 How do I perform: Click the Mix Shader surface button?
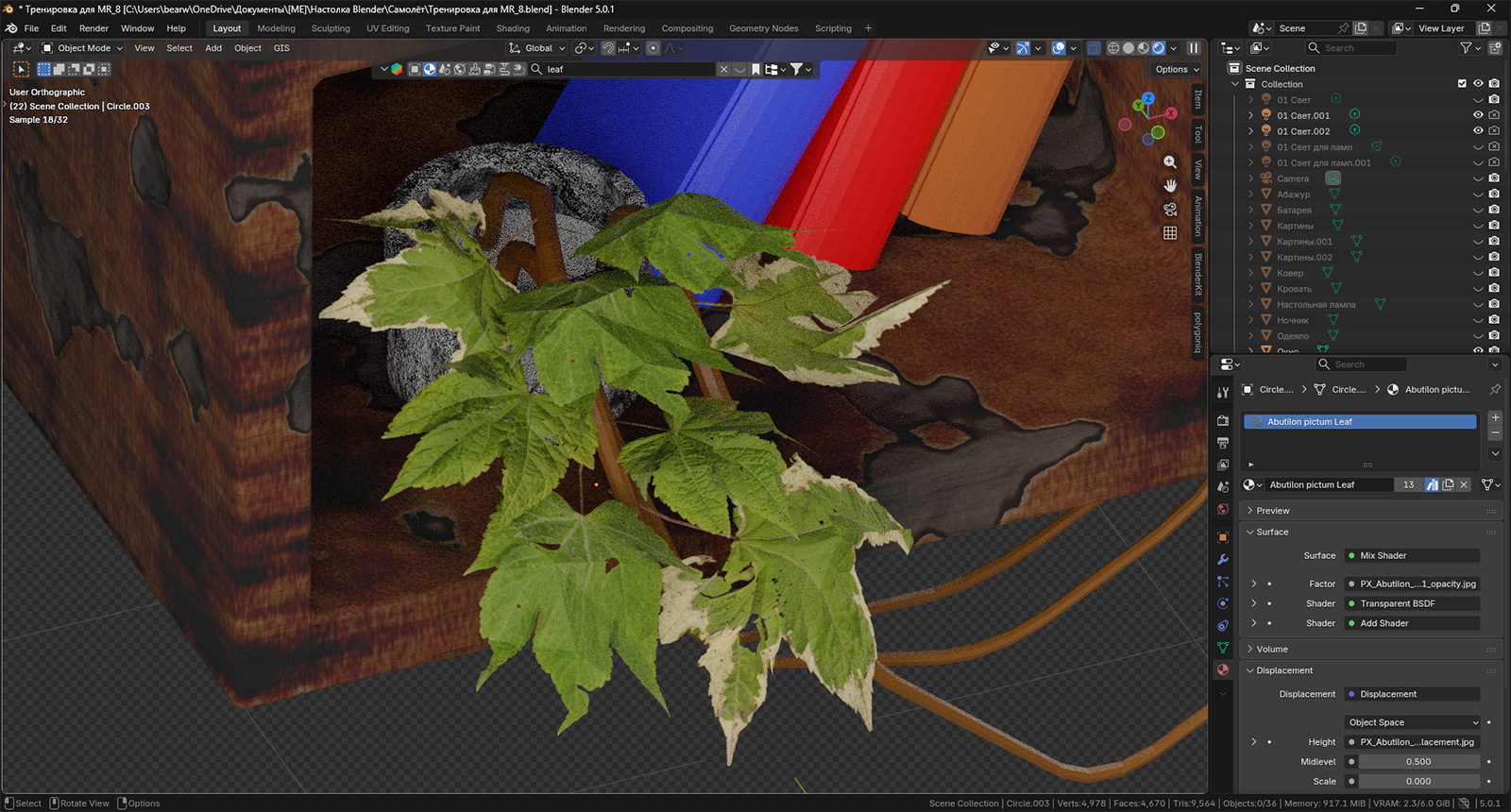pyautogui.click(x=1412, y=556)
